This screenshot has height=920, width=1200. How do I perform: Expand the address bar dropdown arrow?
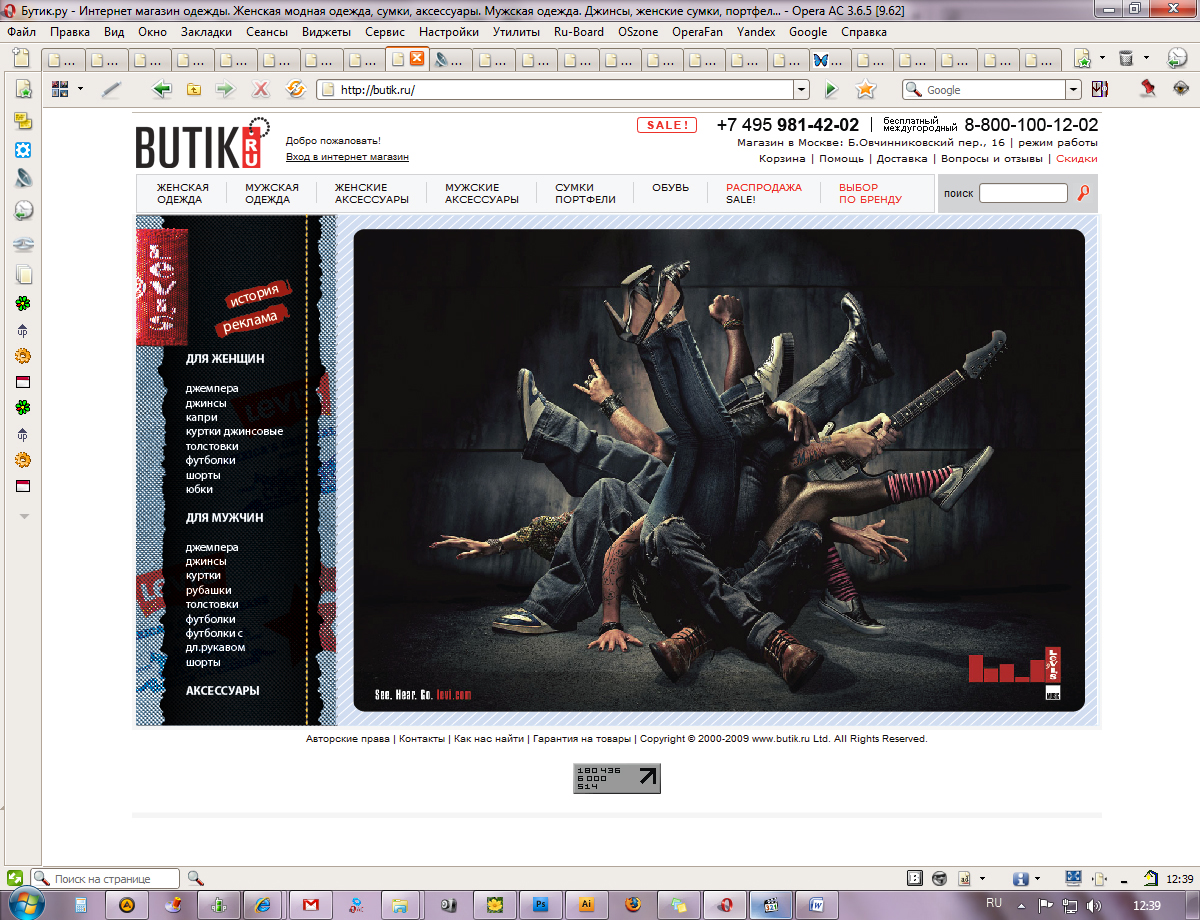(x=801, y=89)
